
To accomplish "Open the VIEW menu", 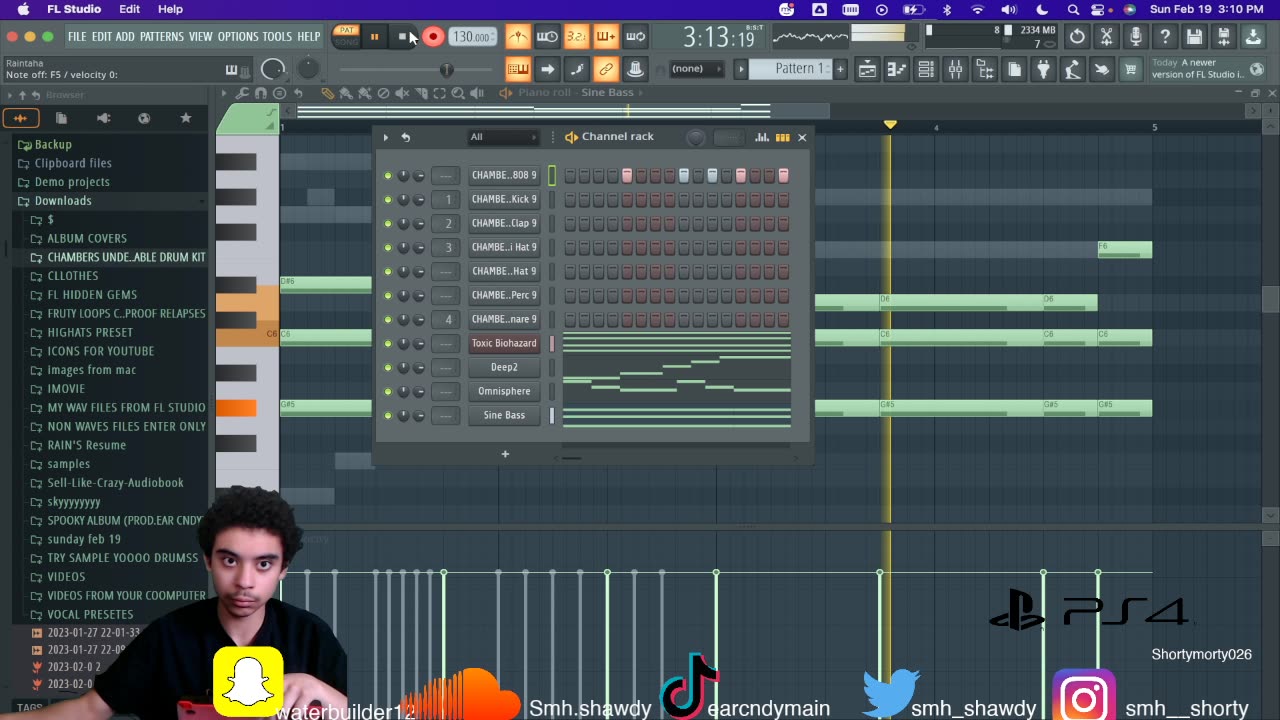I will pyautogui.click(x=200, y=37).
